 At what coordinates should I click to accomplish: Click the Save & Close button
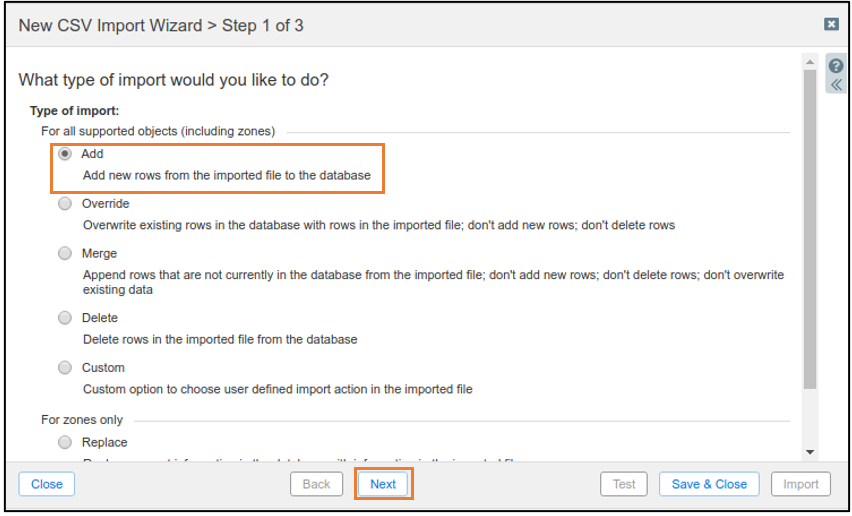point(709,484)
